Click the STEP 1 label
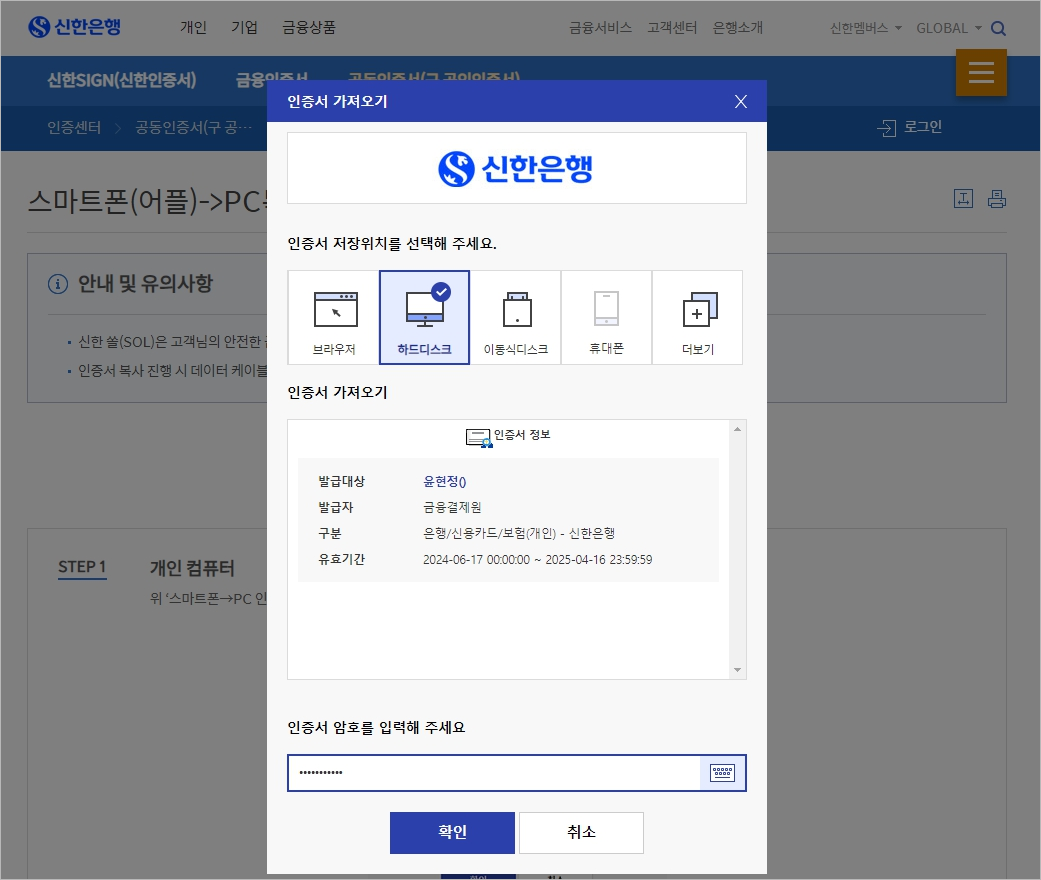Viewport: 1041px width, 880px height. (x=82, y=567)
